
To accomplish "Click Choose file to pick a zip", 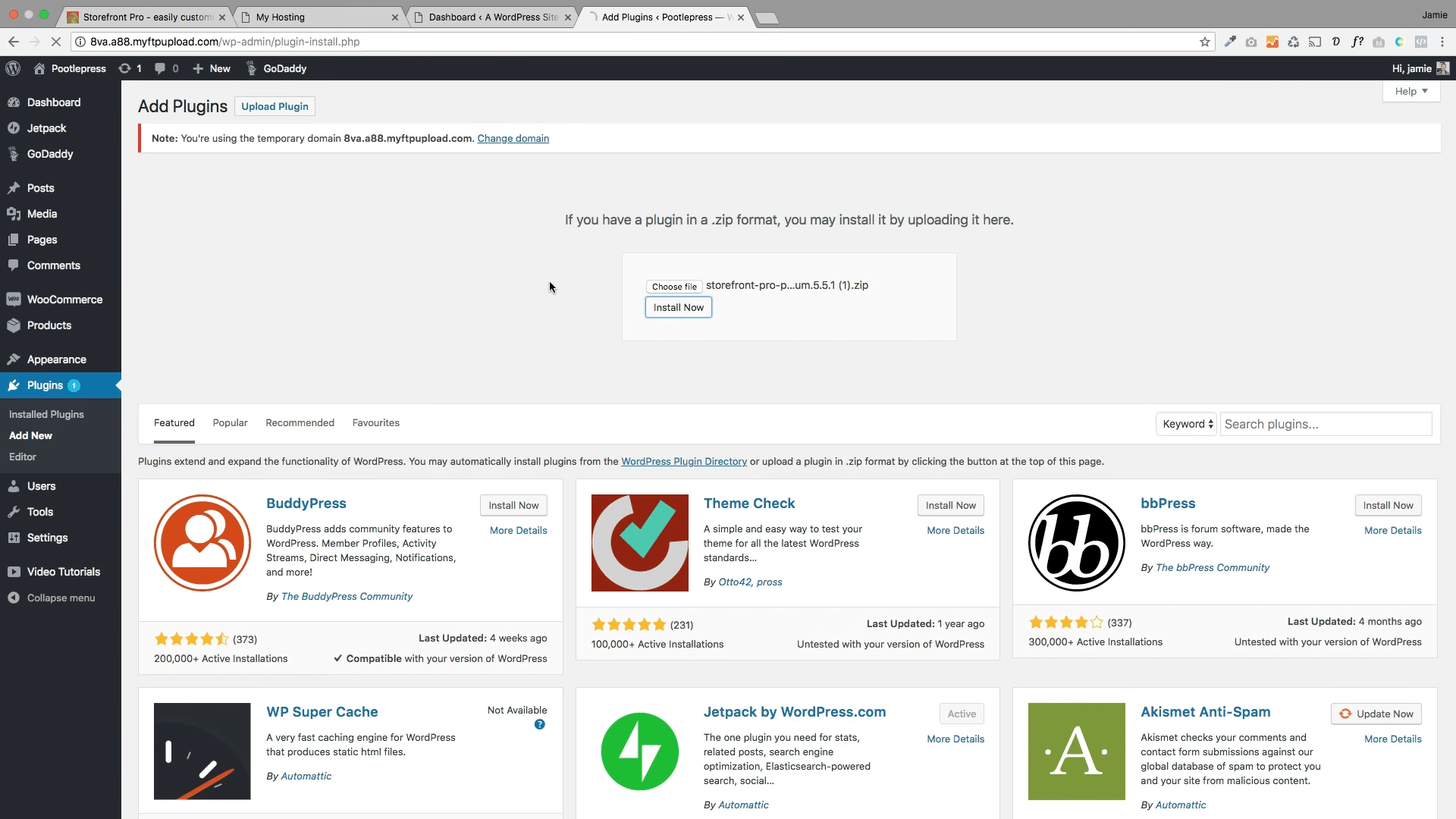I will (674, 287).
